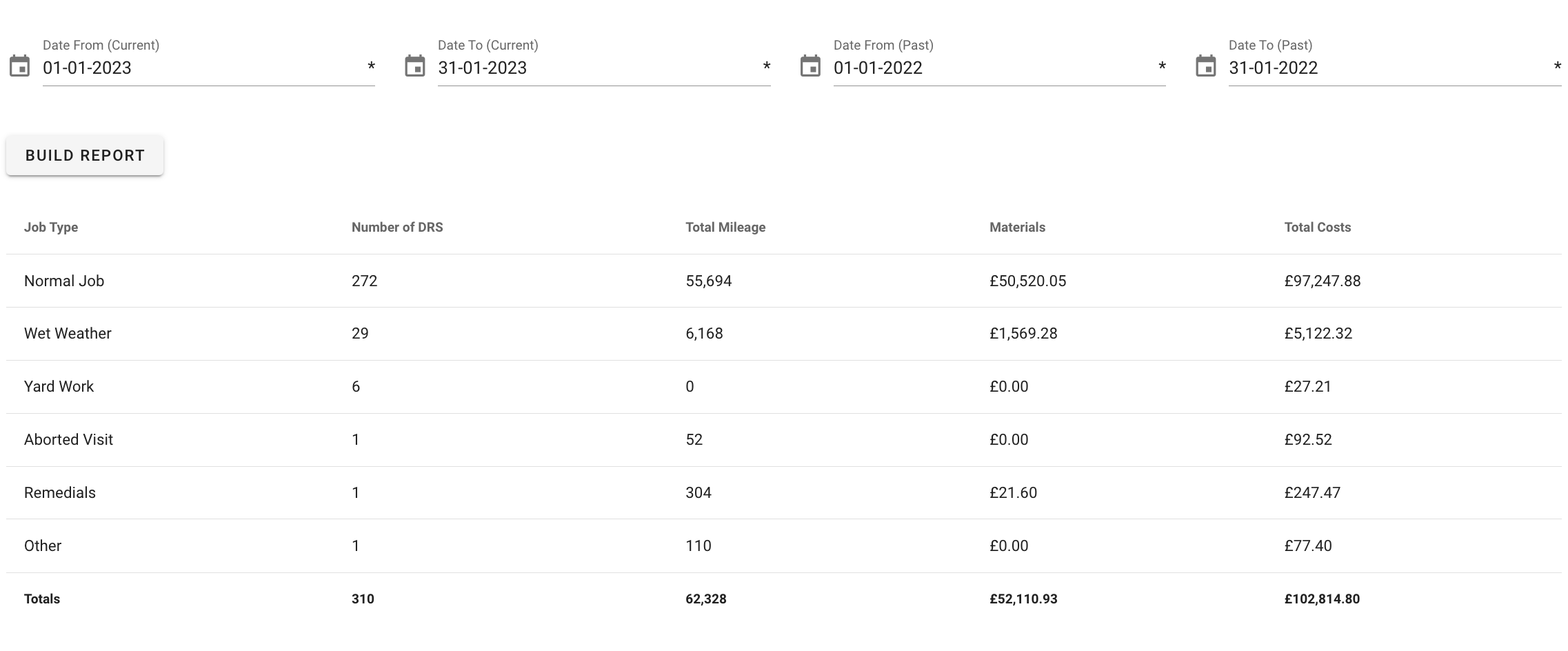Select the Number of DRS column header
The image size is (1568, 651).
[397, 228]
